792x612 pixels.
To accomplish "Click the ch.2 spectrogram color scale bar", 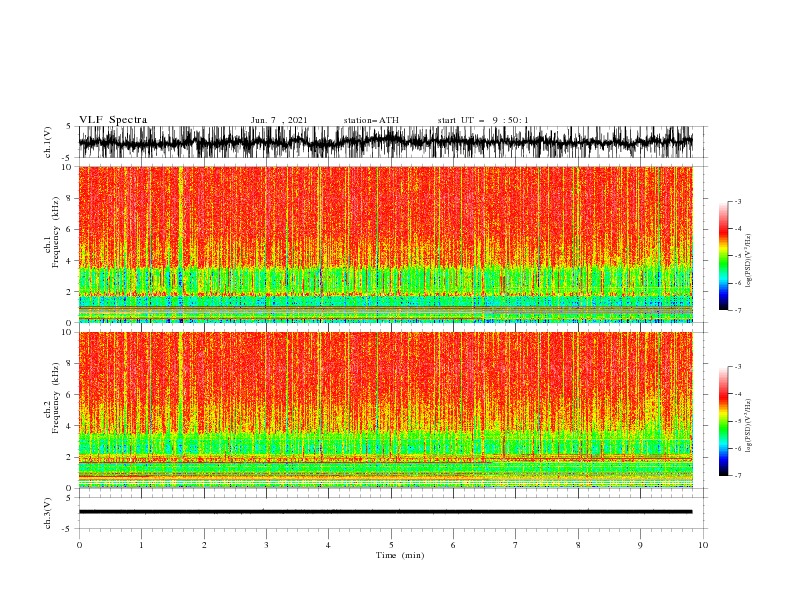I will [723, 421].
